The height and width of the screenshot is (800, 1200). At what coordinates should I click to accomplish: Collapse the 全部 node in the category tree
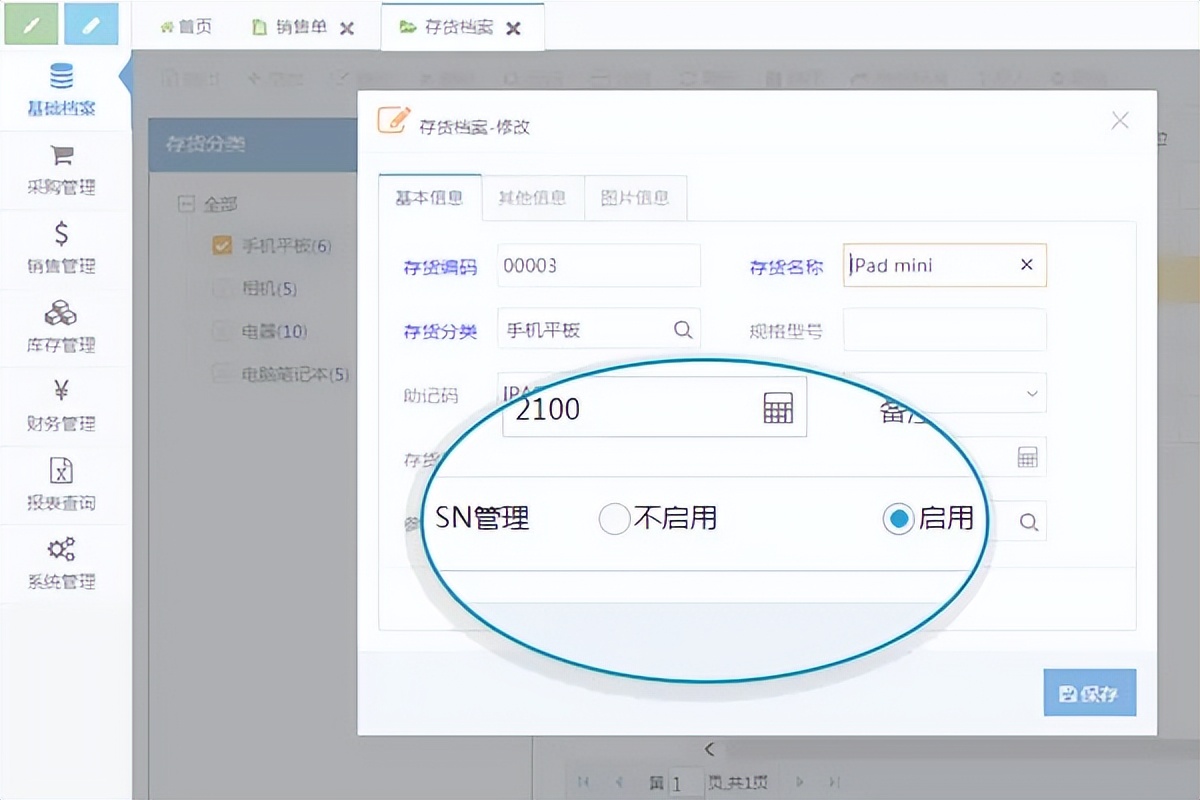pyautogui.click(x=186, y=203)
